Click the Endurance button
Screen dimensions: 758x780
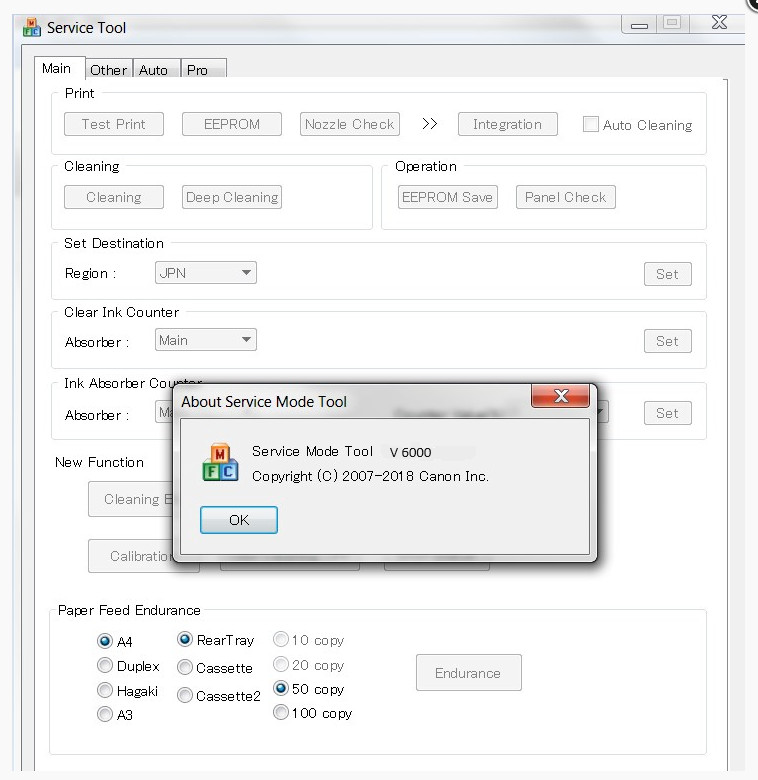pyautogui.click(x=469, y=673)
